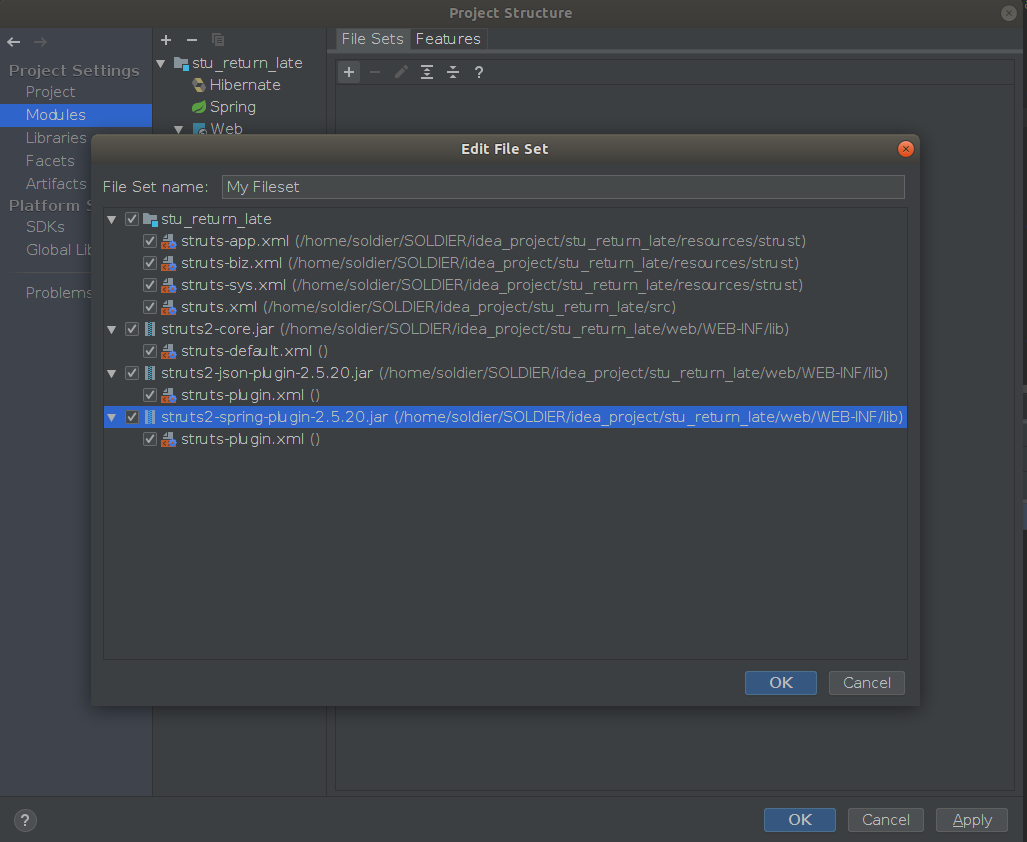Navigate forward with right arrow

tap(40, 42)
